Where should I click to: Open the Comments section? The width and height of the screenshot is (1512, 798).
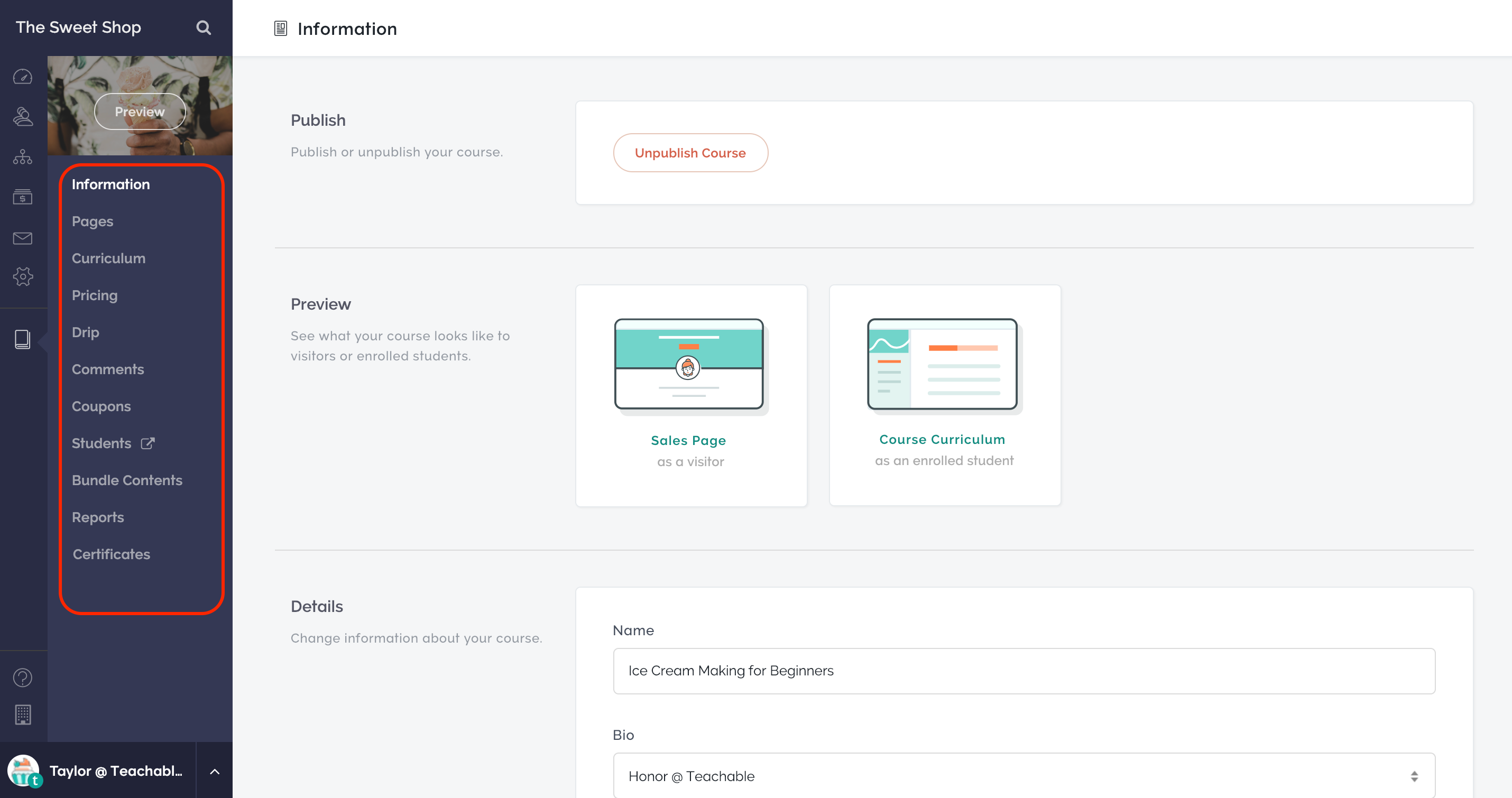click(x=108, y=369)
